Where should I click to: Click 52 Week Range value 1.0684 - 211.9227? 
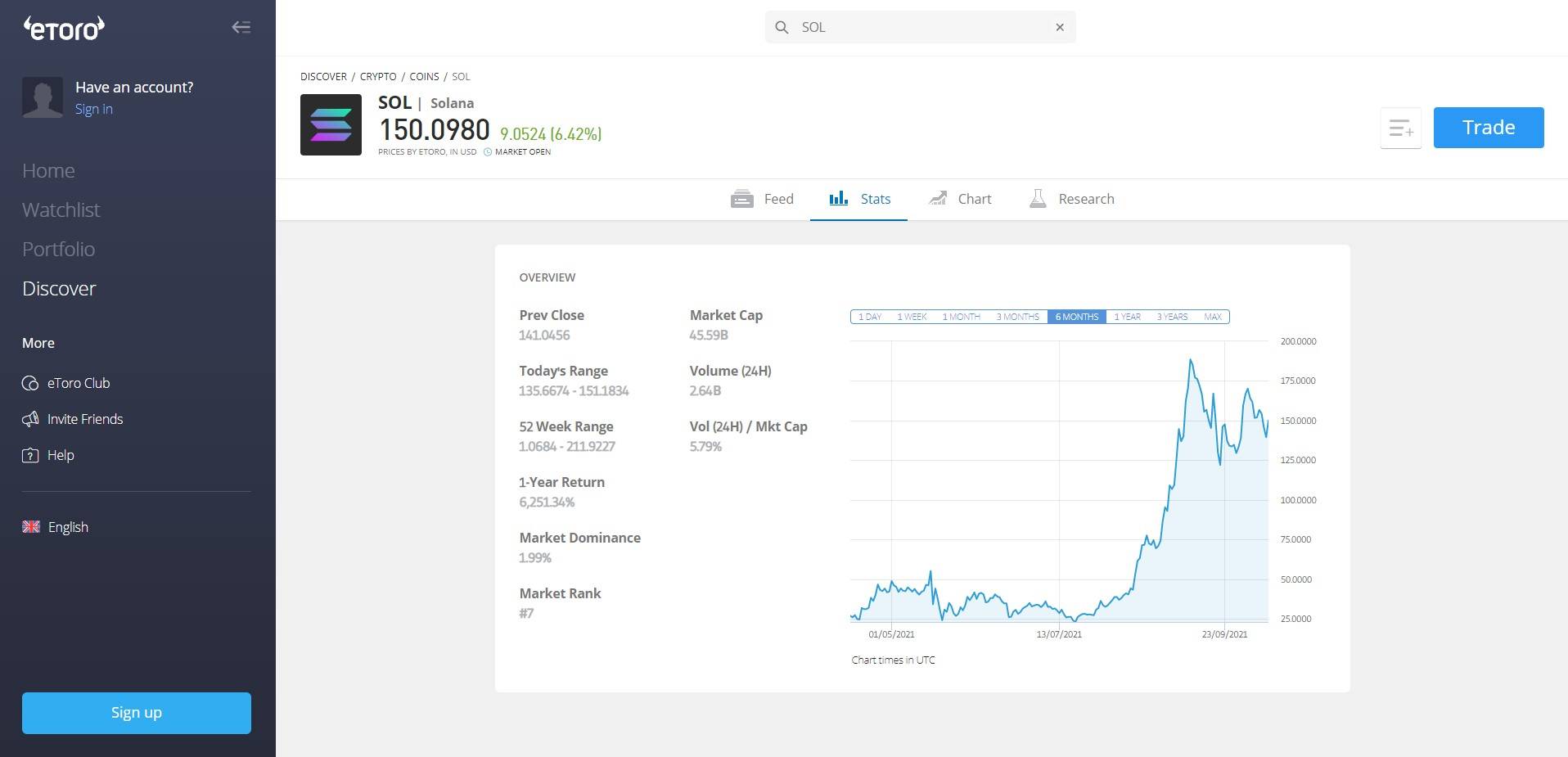coord(567,446)
